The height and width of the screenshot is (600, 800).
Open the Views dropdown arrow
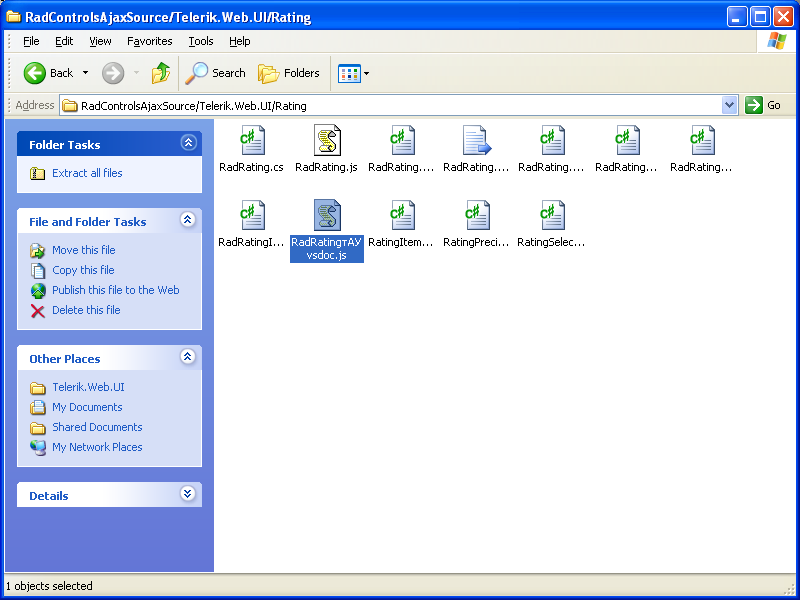pos(366,73)
